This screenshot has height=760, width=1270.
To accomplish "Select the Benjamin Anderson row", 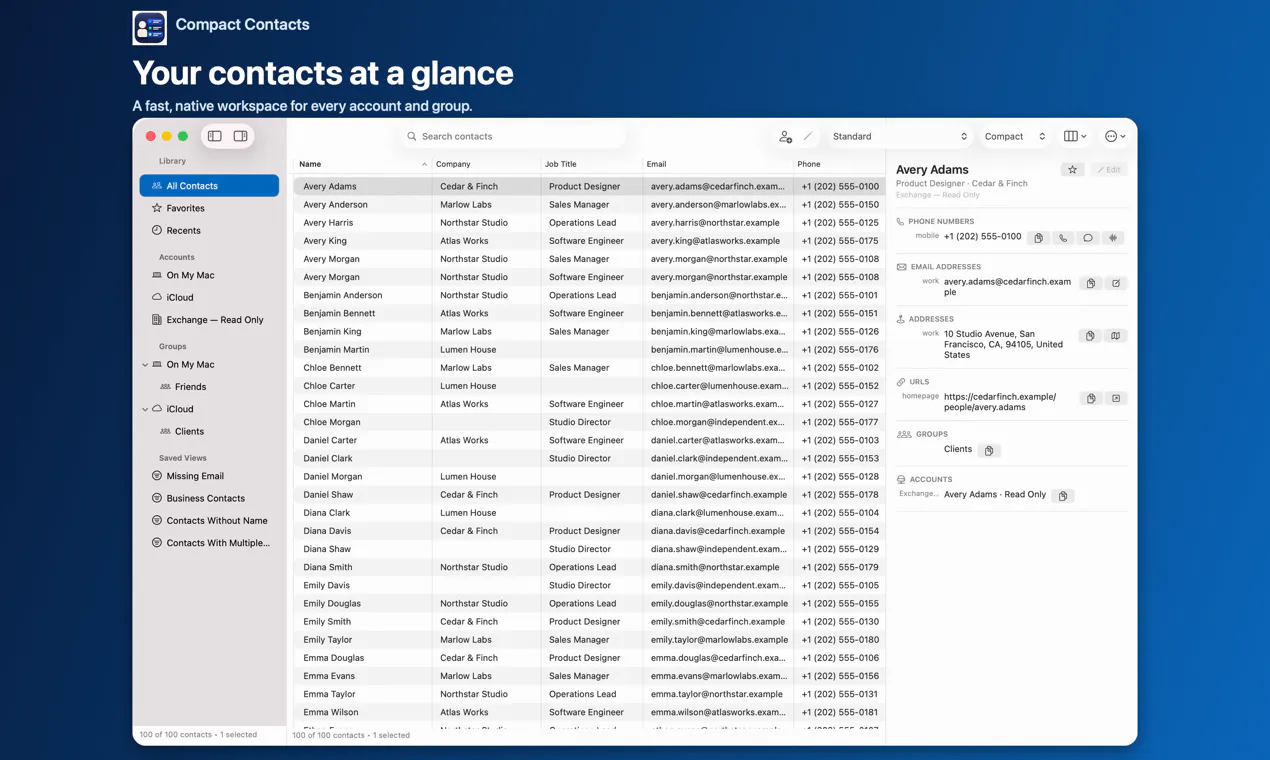I will tap(589, 295).
